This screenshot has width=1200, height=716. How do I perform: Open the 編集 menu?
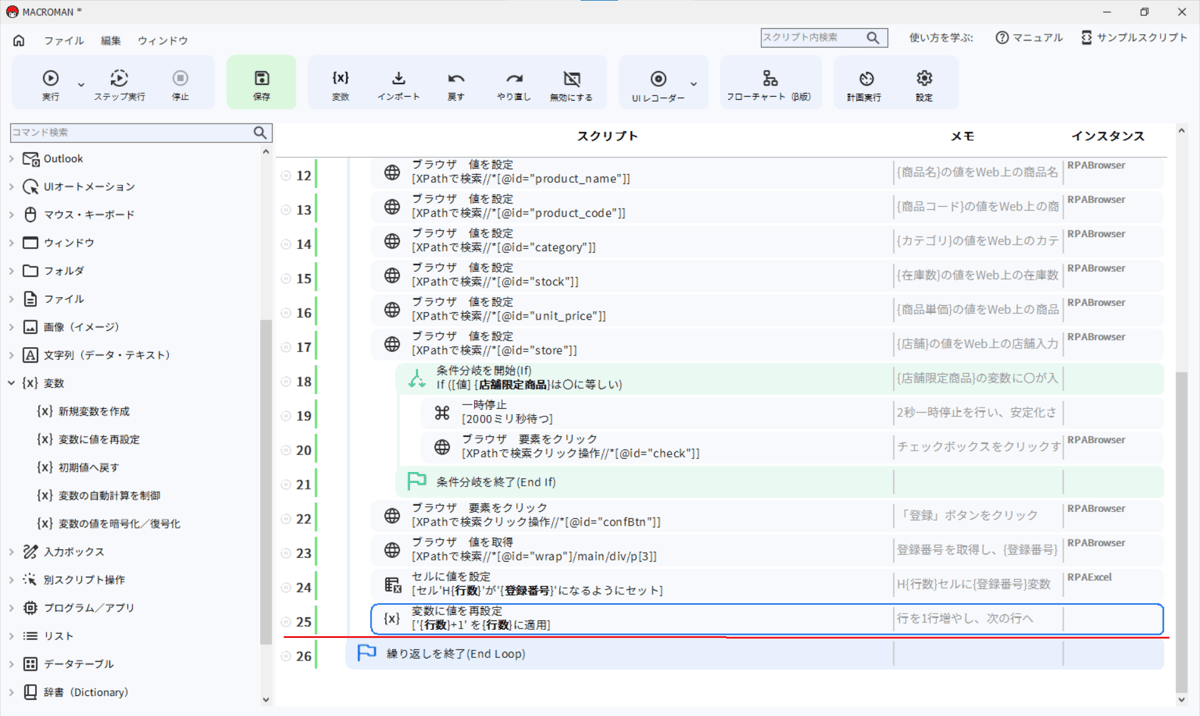111,41
